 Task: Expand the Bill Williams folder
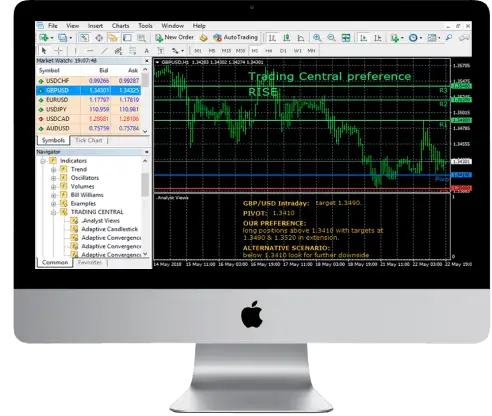[53, 195]
